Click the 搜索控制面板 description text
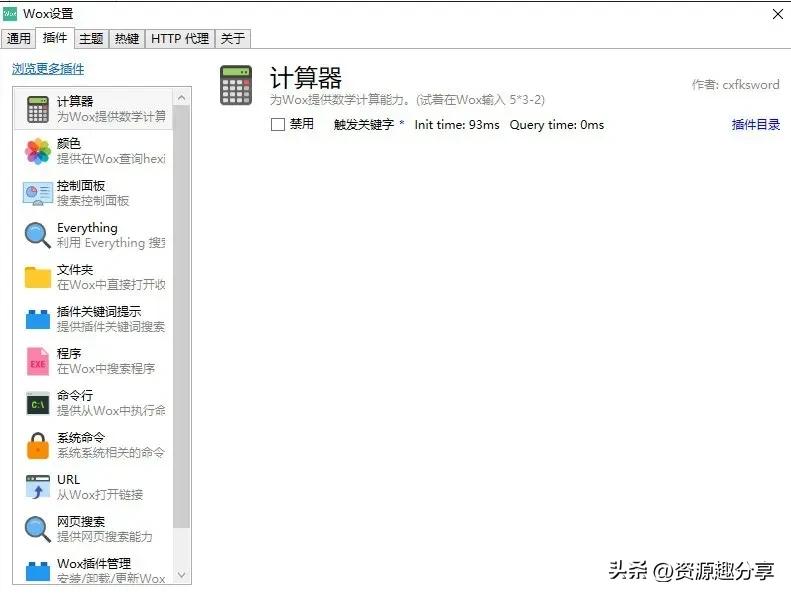Screen dimensions: 791x597 pos(93,201)
